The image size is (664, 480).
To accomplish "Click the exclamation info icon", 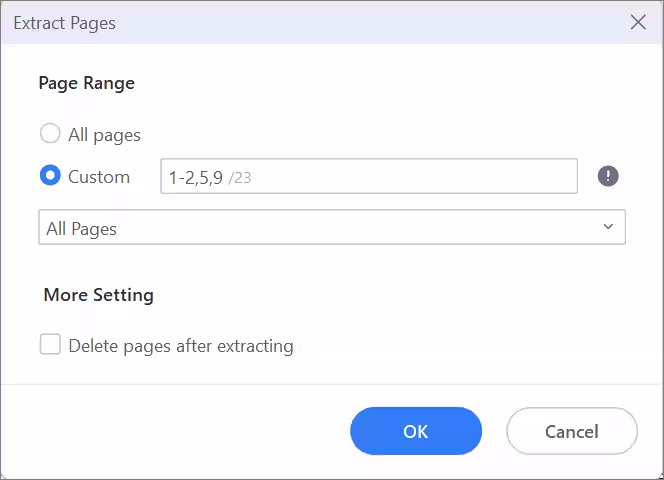I will click(x=608, y=176).
